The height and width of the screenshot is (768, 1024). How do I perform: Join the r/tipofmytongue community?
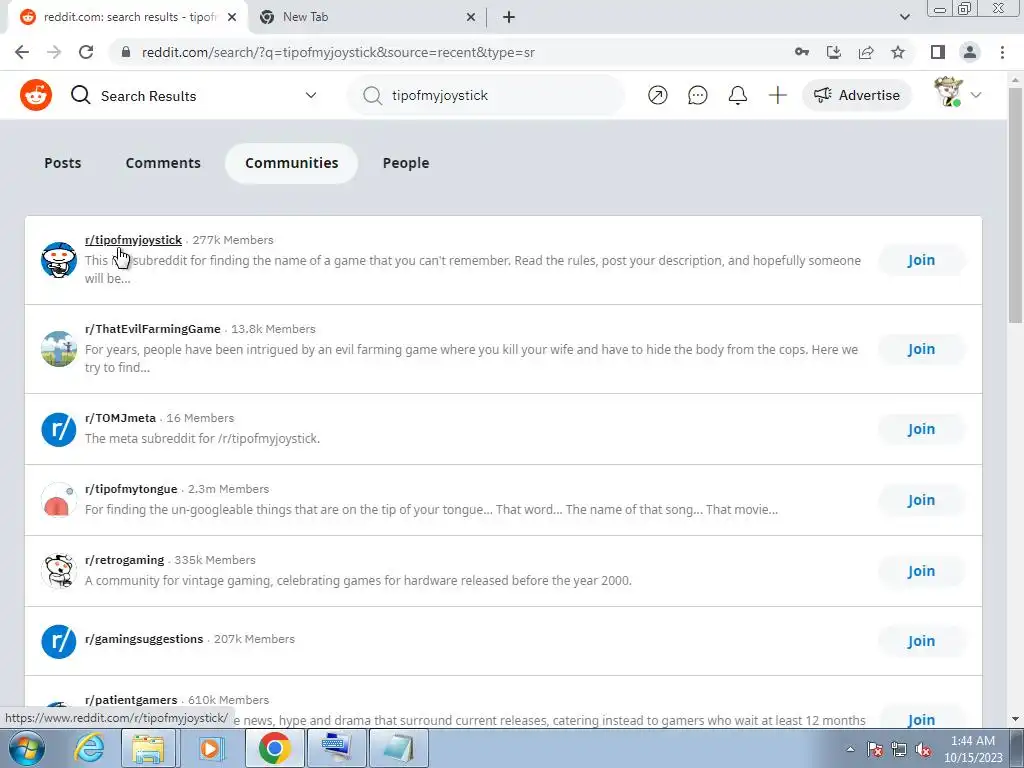[921, 500]
